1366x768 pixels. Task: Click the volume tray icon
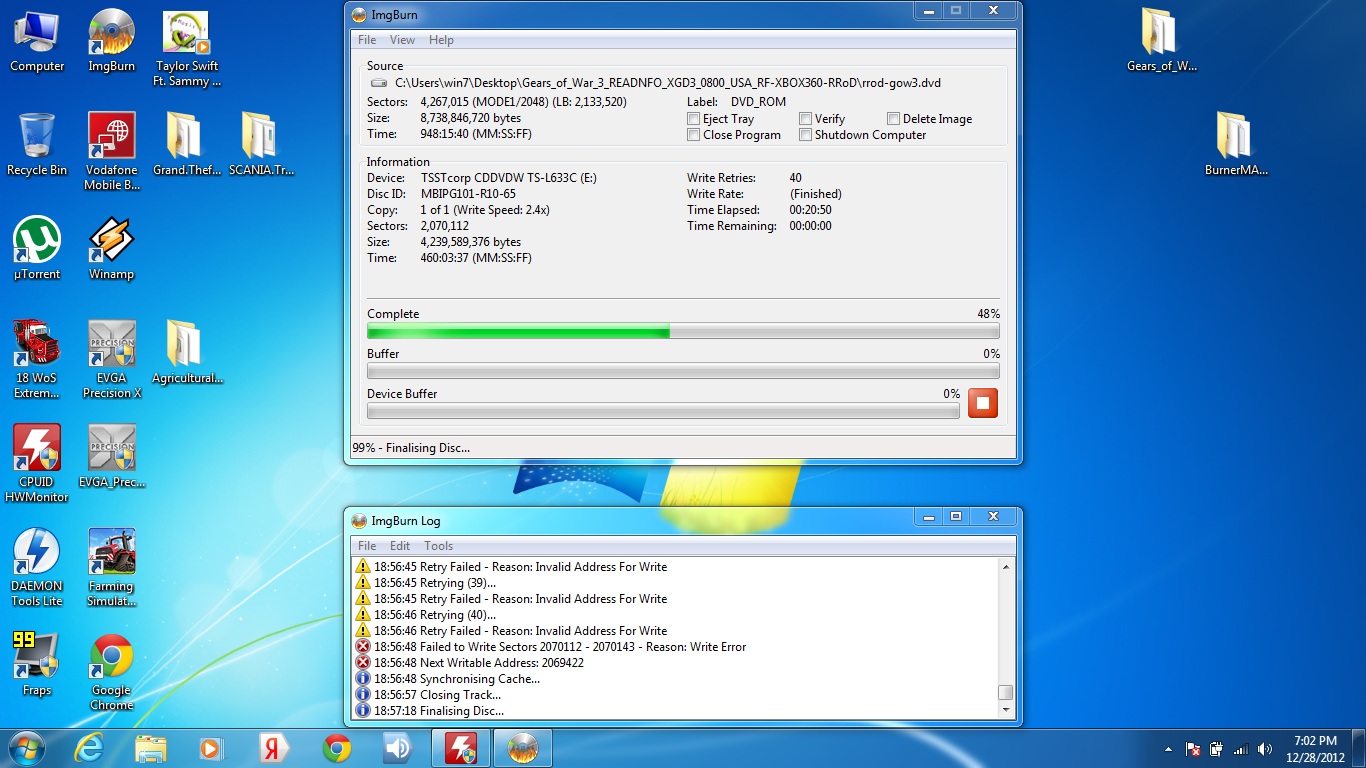tap(1264, 749)
